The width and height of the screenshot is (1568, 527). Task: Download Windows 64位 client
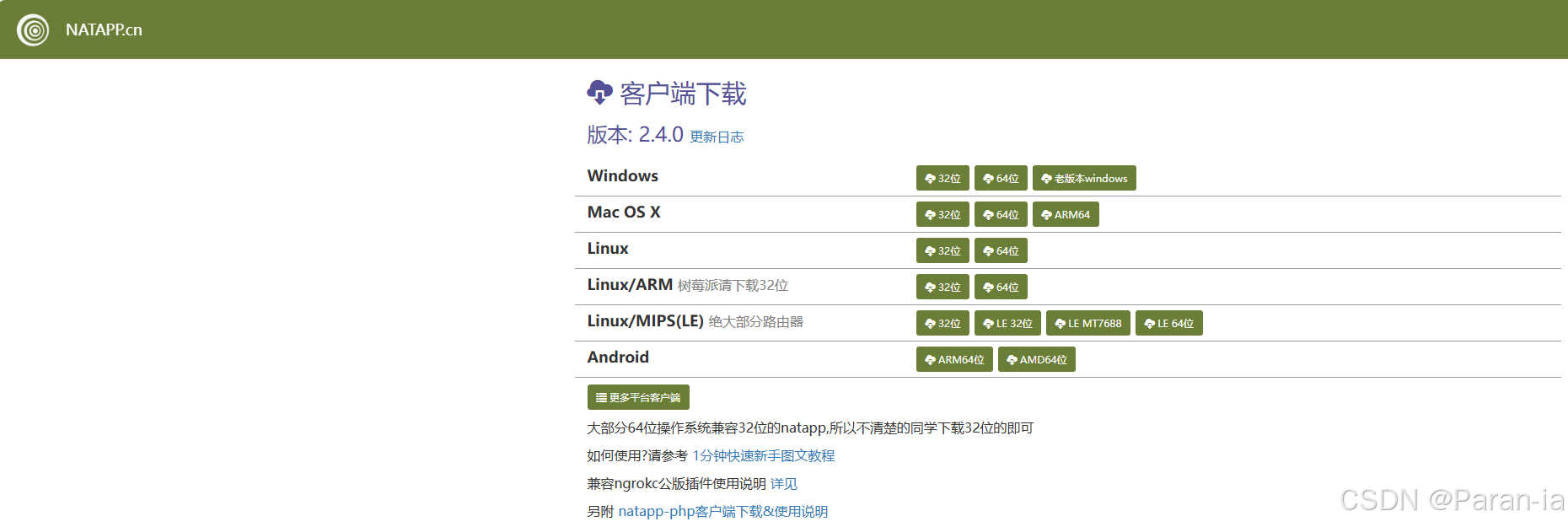click(1001, 178)
